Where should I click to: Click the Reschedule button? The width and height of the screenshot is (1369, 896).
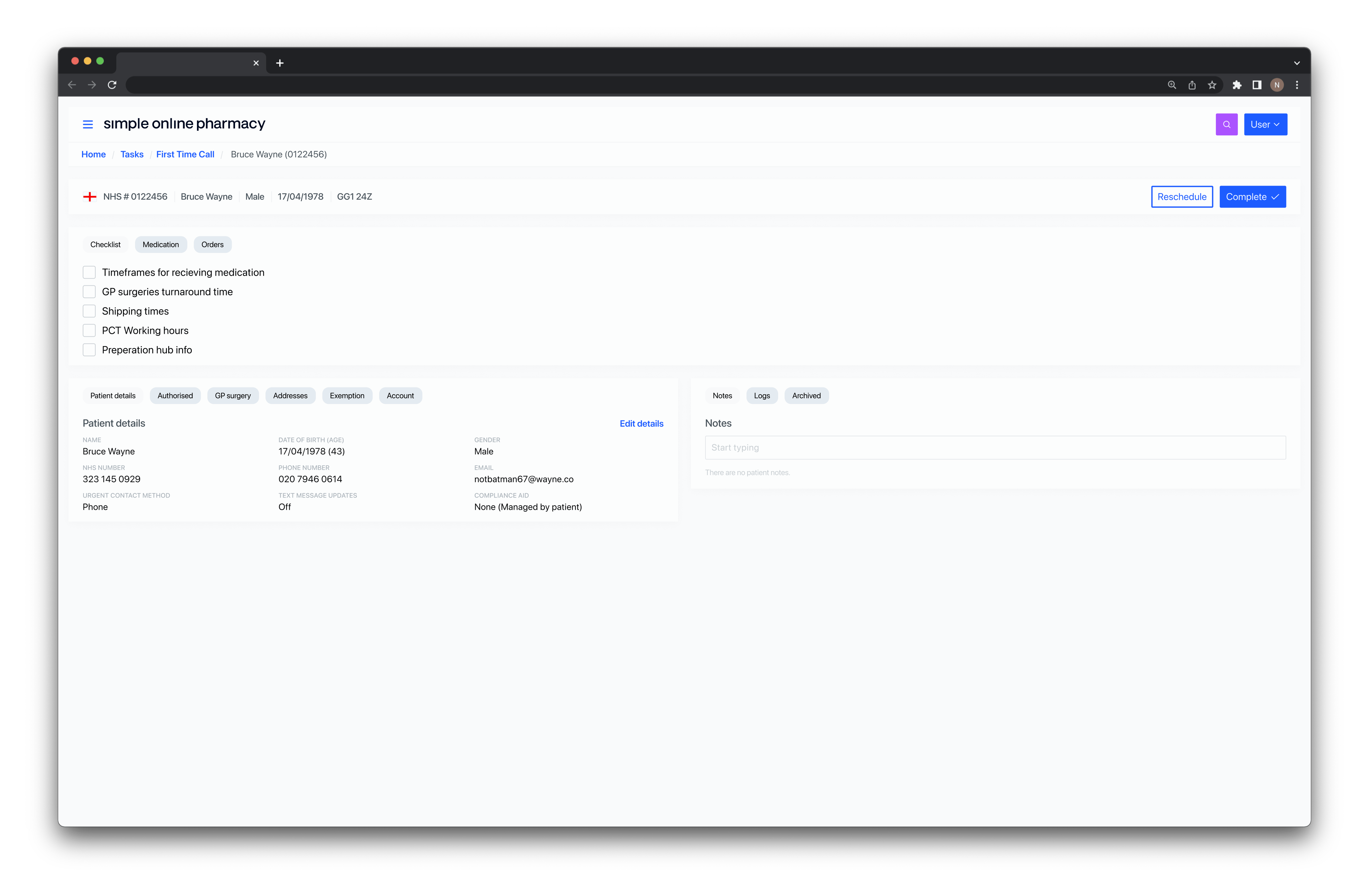tap(1181, 197)
